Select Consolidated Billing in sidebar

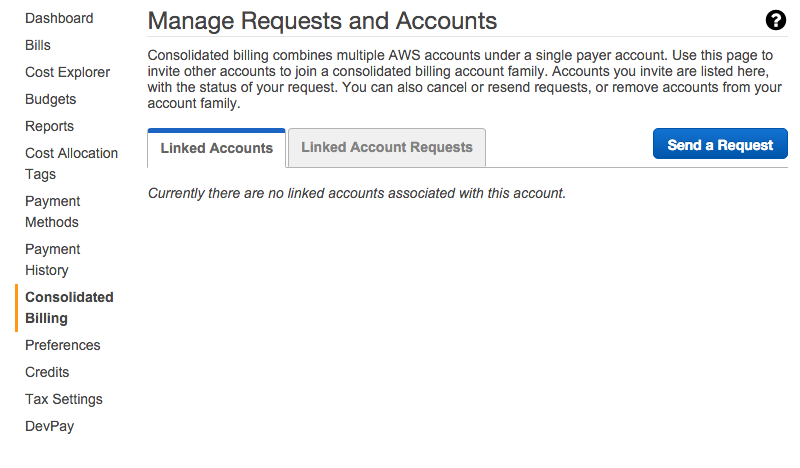[x=69, y=308]
